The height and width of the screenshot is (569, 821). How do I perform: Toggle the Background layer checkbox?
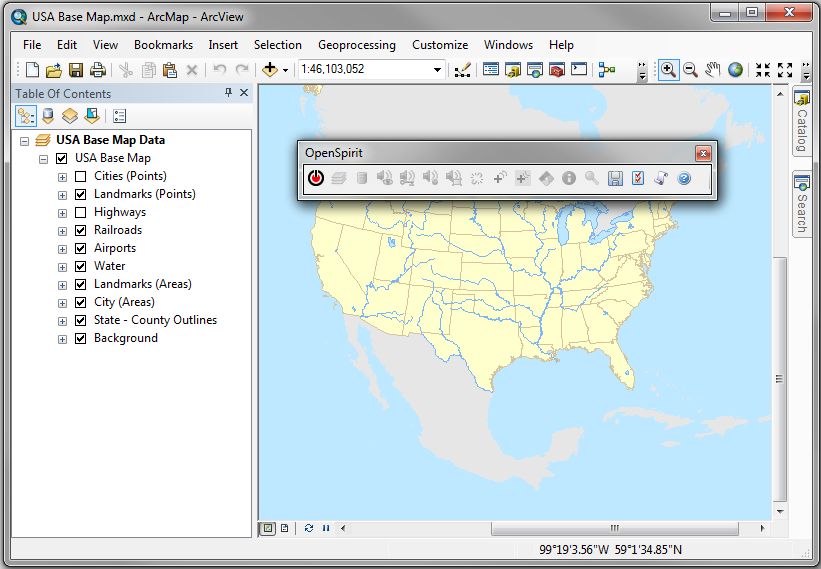pyautogui.click(x=81, y=339)
